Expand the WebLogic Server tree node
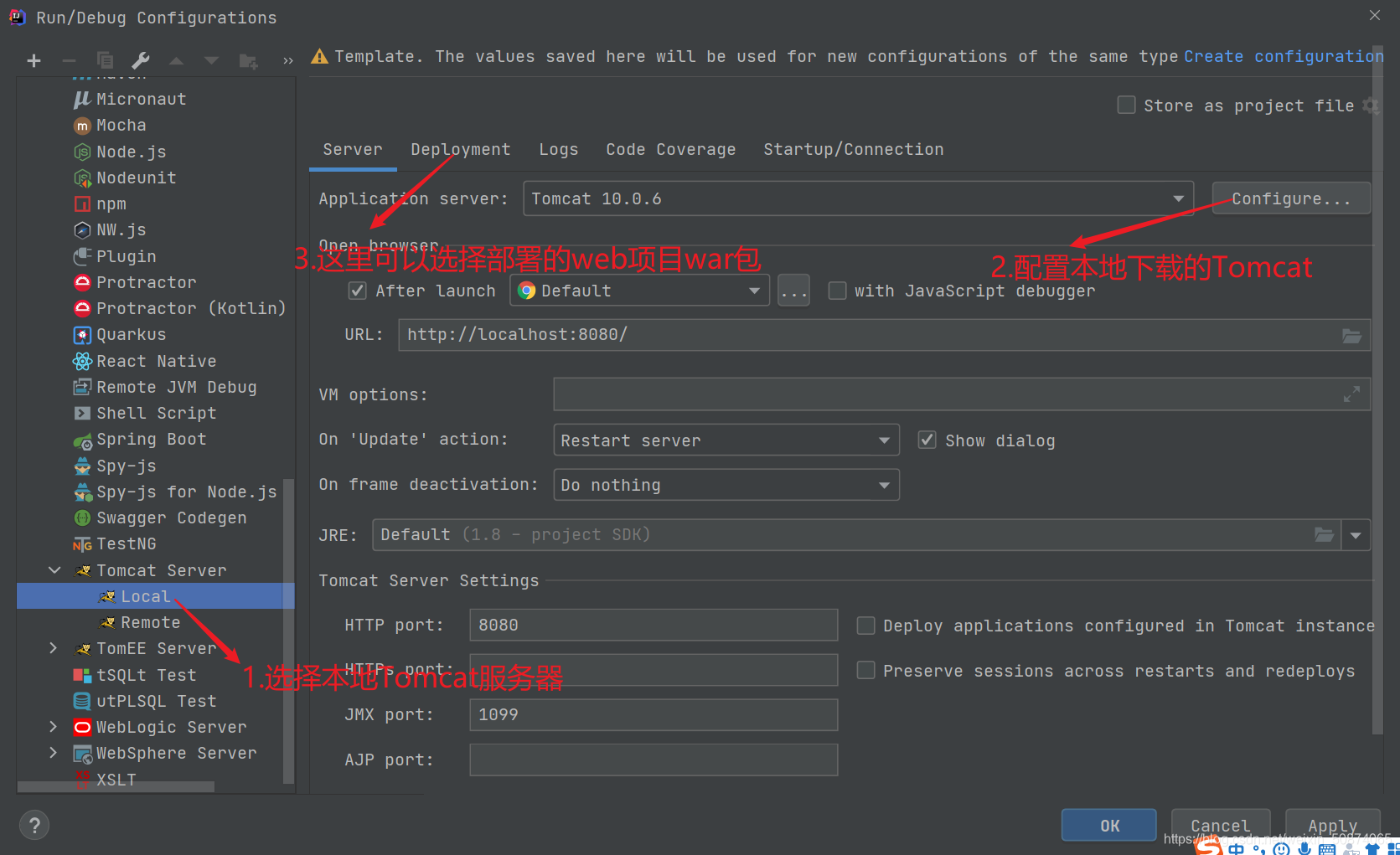This screenshot has width=1400, height=855. point(54,727)
